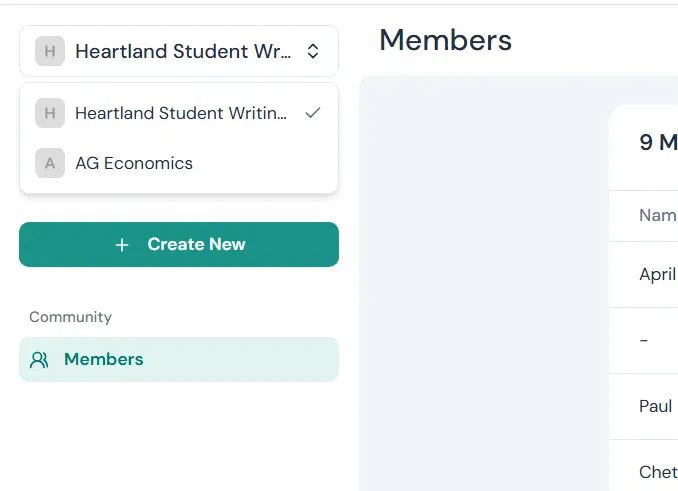Screen dimensions: 678x491
Task: Click the A avatar beside AG Economics
Action: tap(50, 163)
